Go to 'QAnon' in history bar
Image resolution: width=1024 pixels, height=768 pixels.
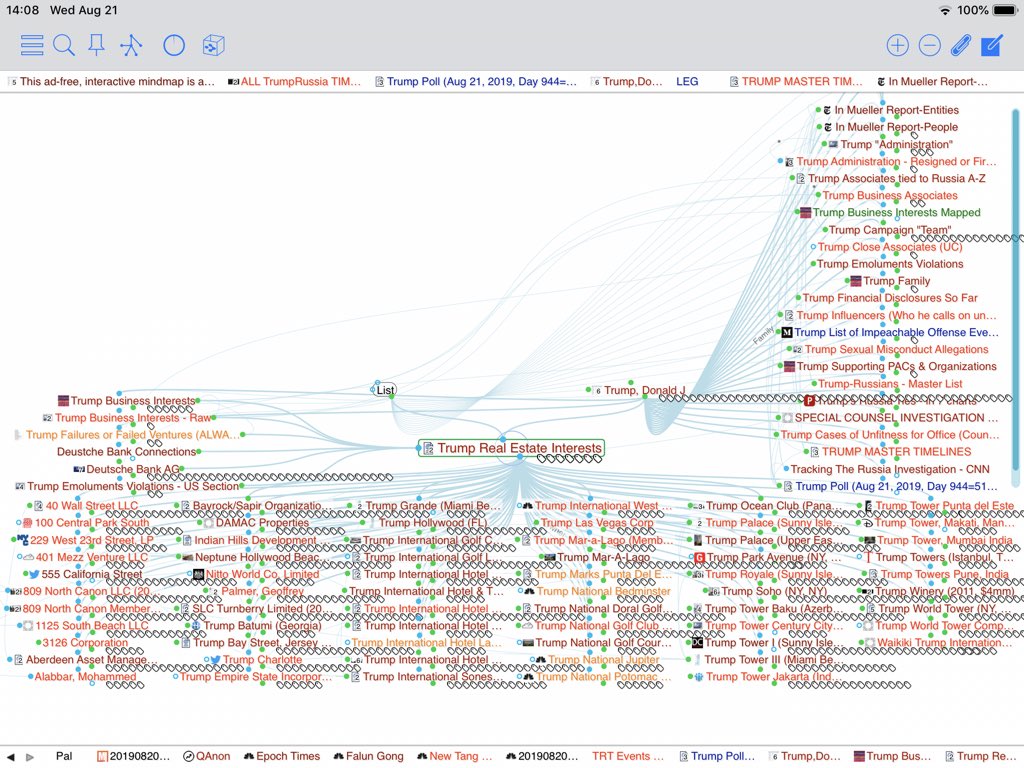pyautogui.click(x=206, y=756)
